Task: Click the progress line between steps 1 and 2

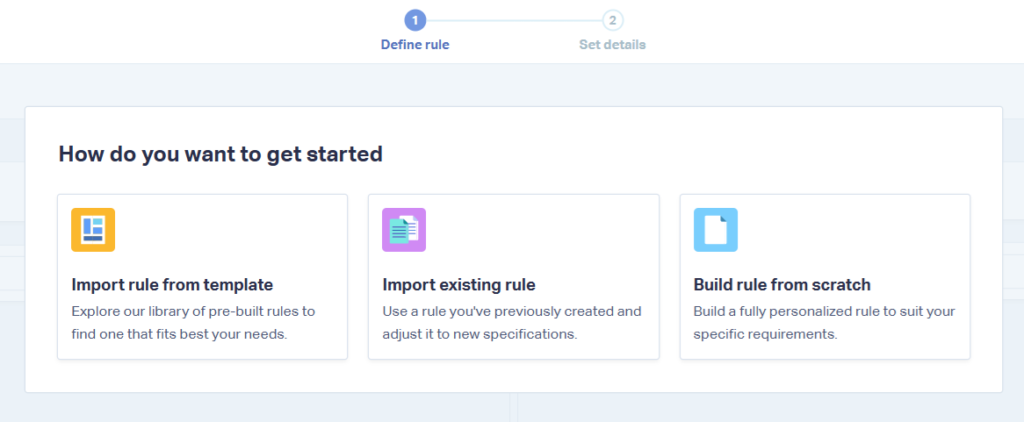Action: tap(514, 20)
